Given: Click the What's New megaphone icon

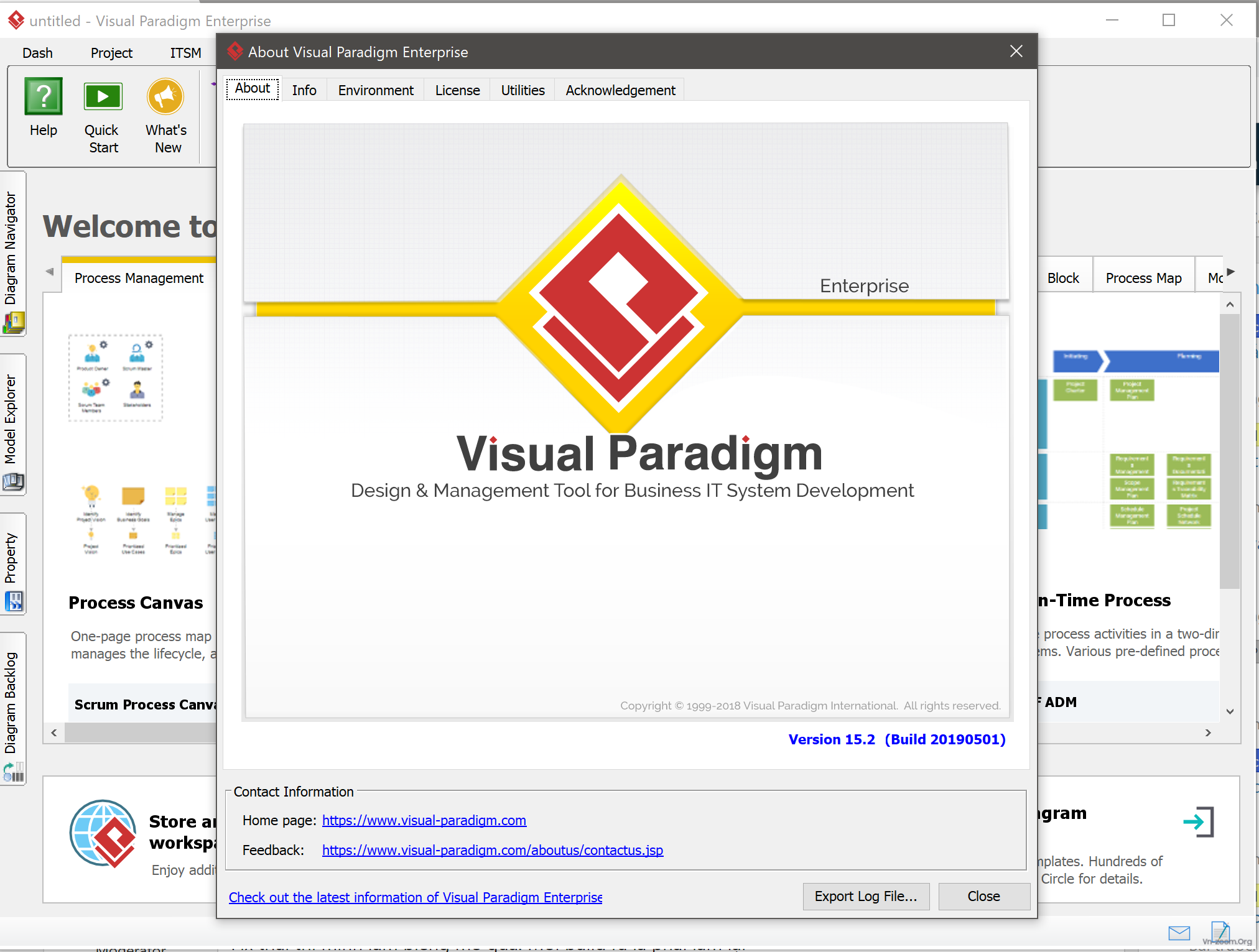Looking at the screenshot, I should pyautogui.click(x=165, y=97).
